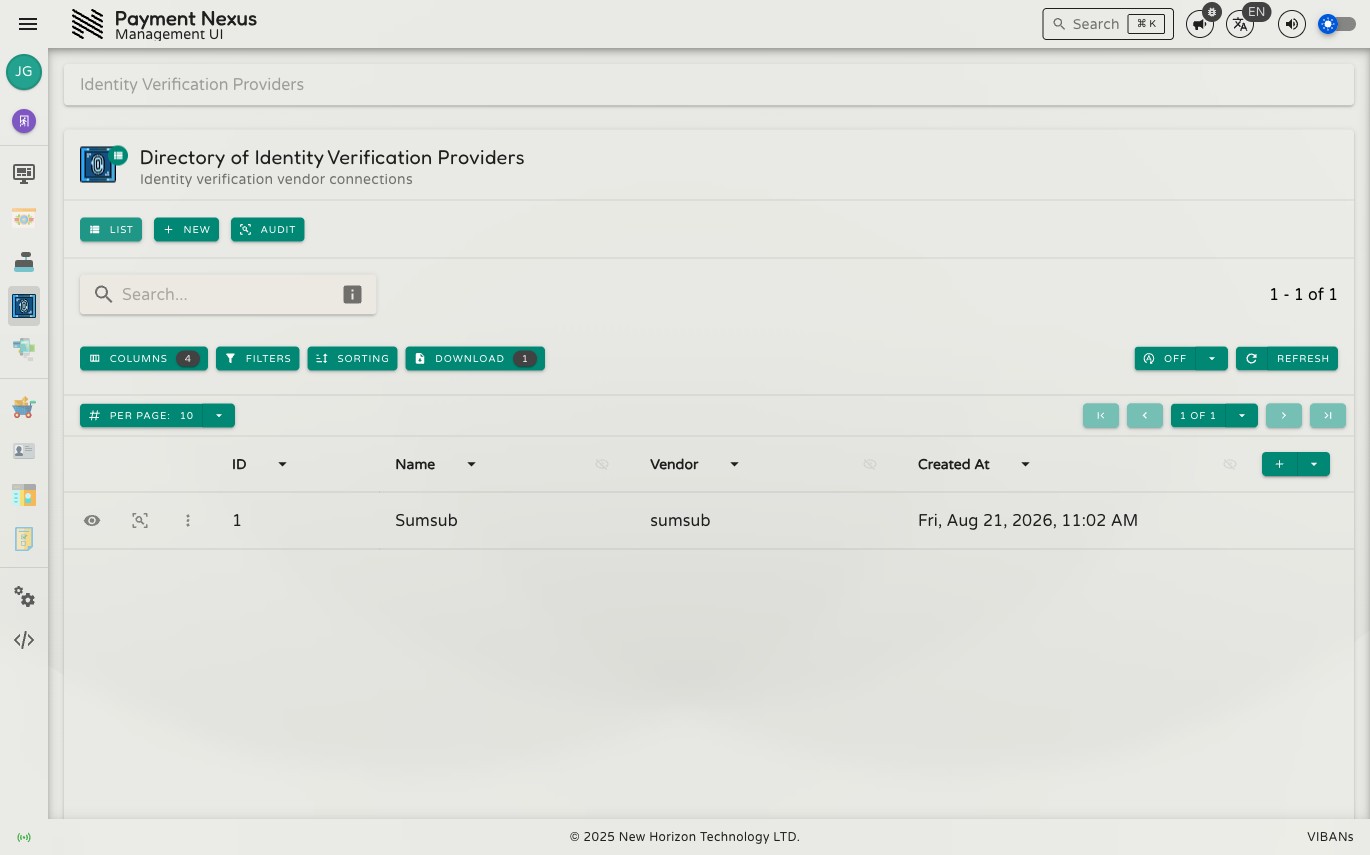The image size is (1370, 855).
Task: Expand the auto-refresh interval dropdown arrow
Action: [x=1212, y=358]
